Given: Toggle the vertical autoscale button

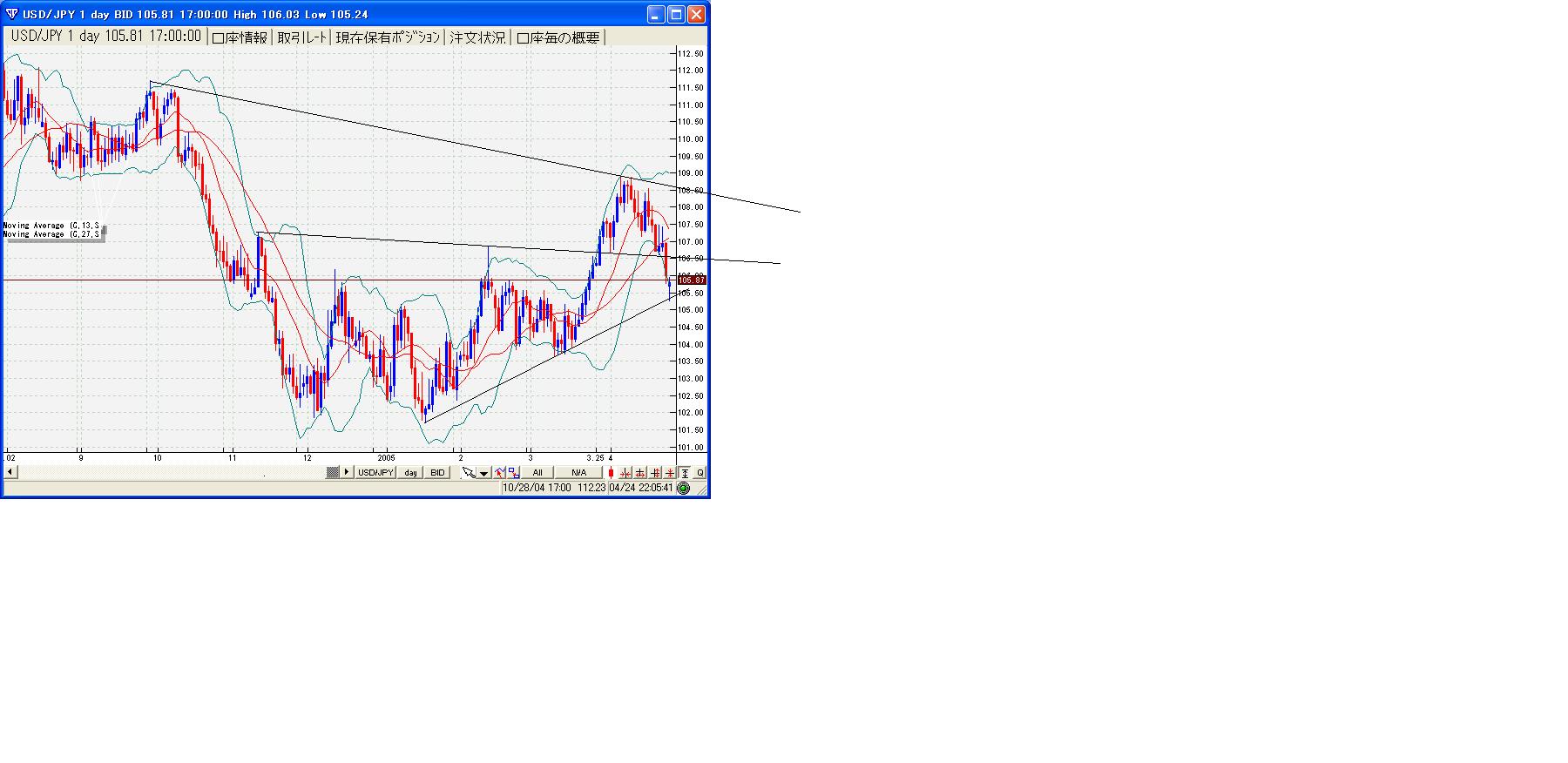Looking at the screenshot, I should 686,473.
